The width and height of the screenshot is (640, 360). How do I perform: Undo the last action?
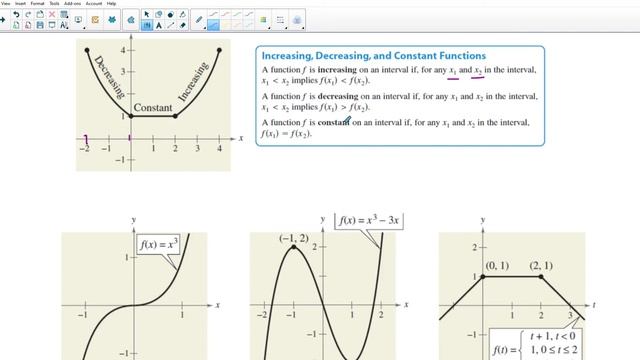(16, 15)
